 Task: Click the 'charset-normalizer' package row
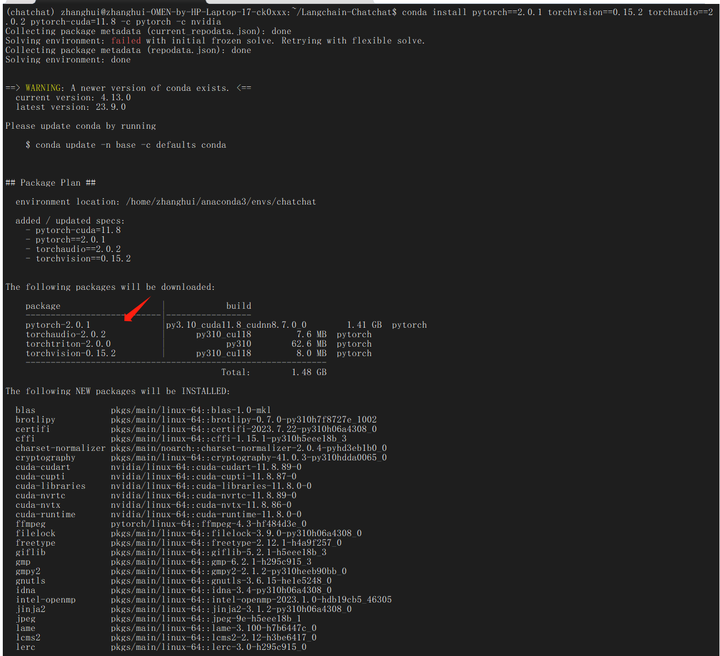click(x=201, y=448)
